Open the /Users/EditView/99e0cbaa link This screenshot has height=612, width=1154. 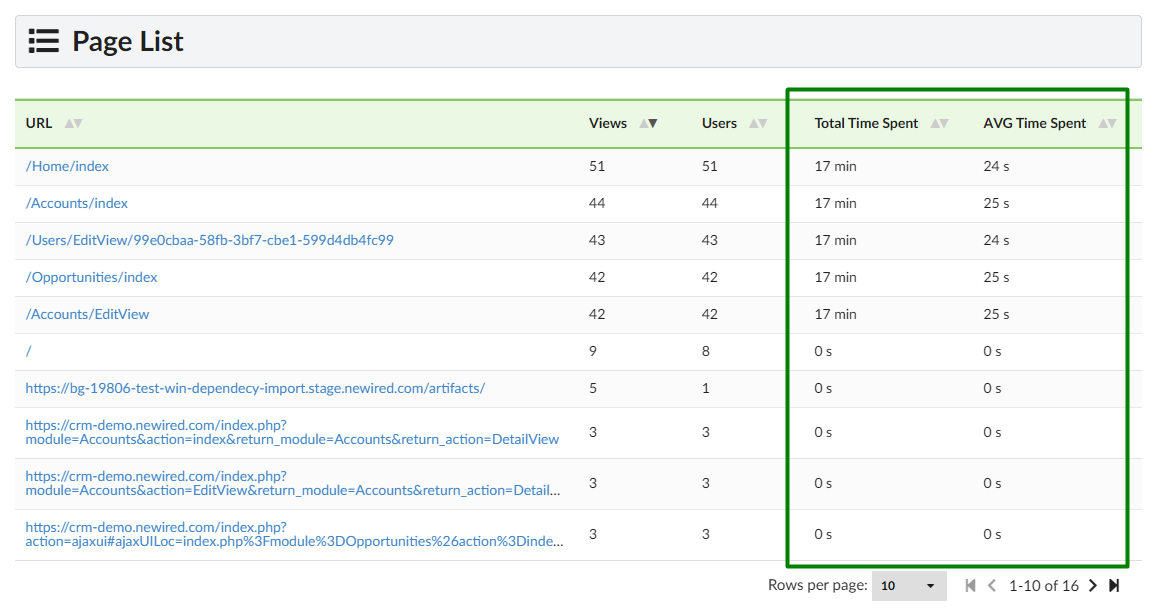[x=210, y=240]
